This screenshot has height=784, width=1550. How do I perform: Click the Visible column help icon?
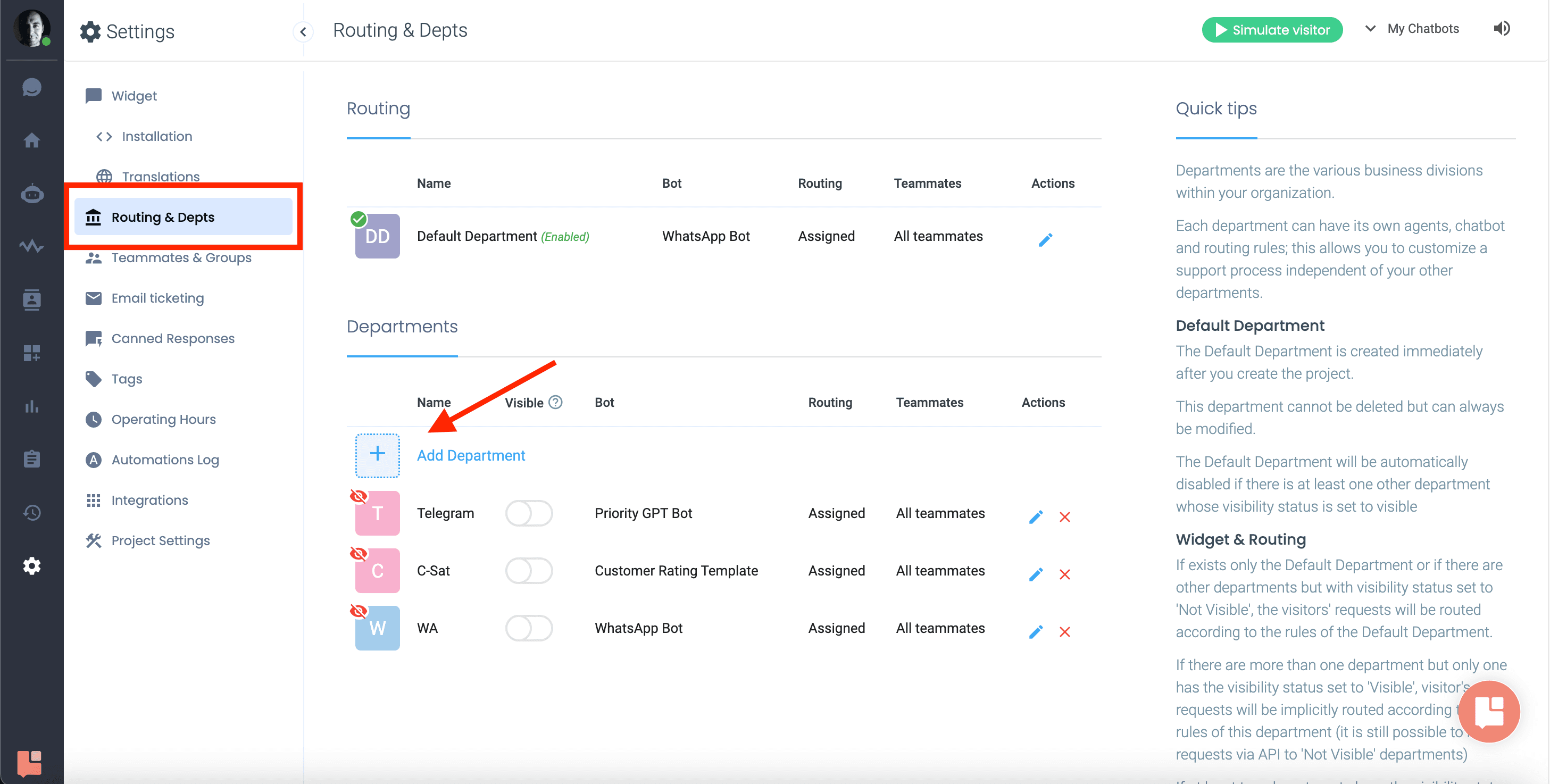pos(555,402)
